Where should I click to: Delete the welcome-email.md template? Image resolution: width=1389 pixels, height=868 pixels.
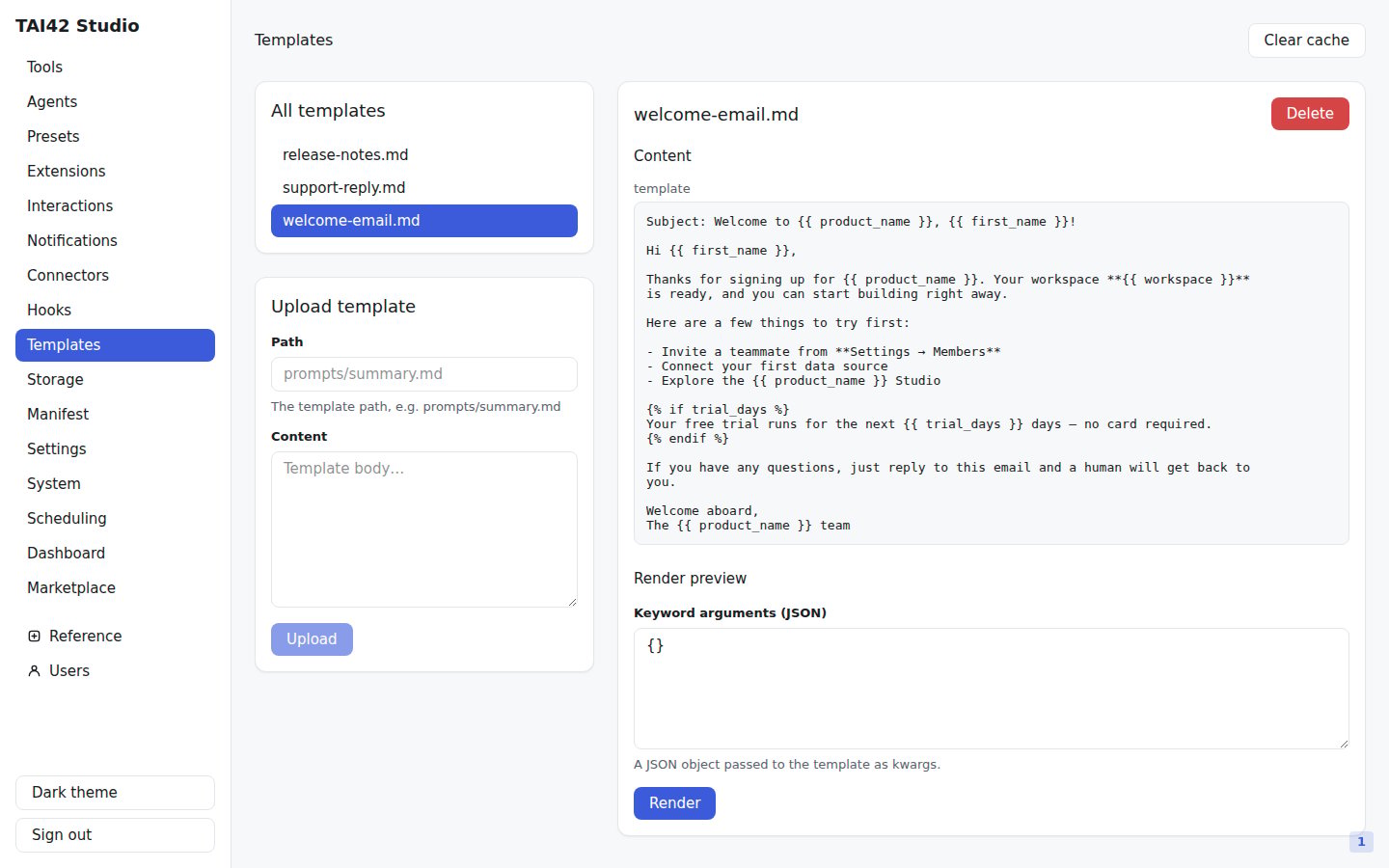1310,114
